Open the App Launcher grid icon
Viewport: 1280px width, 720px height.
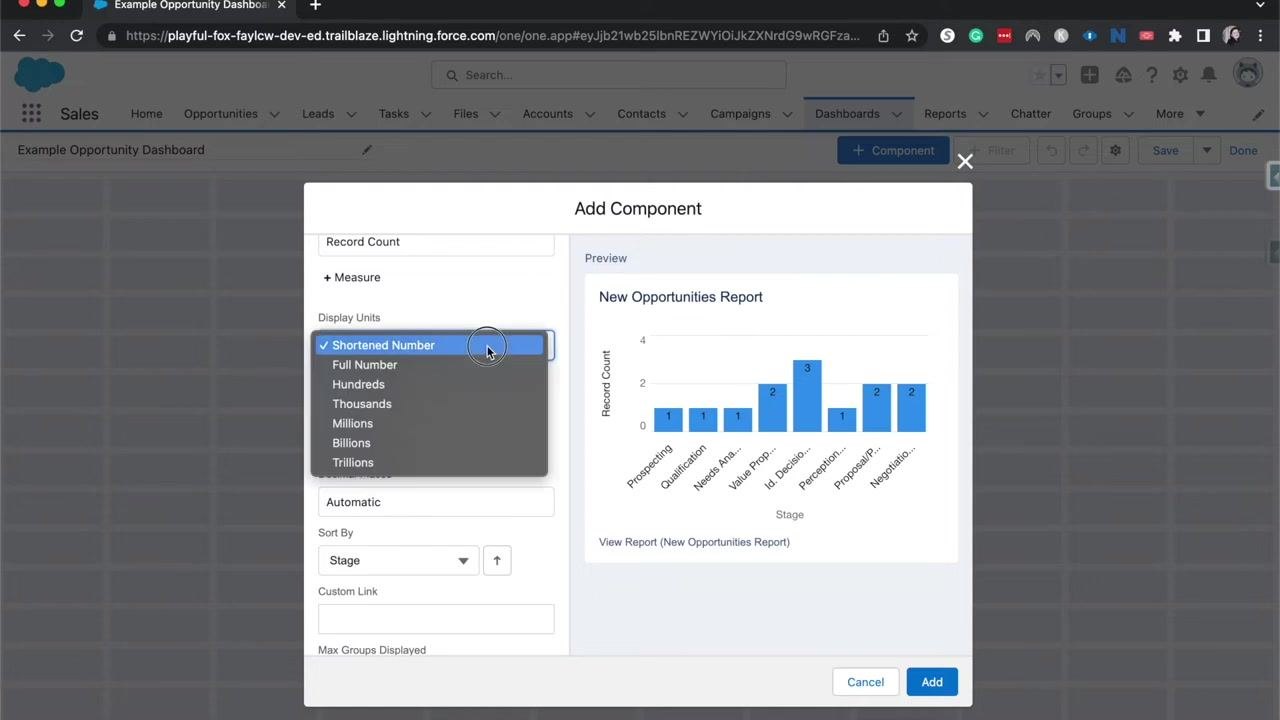click(x=31, y=114)
